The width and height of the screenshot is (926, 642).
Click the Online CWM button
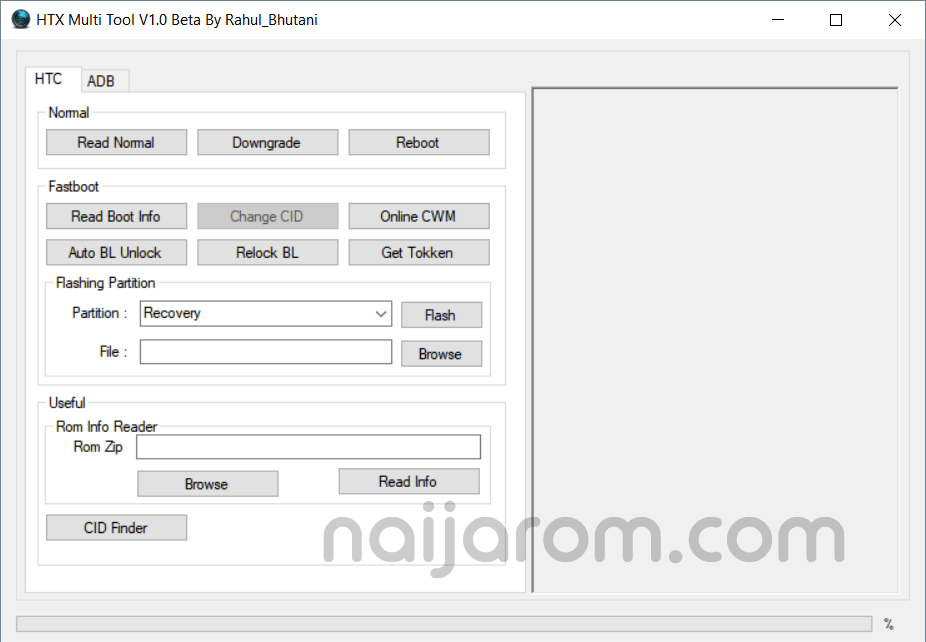tap(419, 216)
